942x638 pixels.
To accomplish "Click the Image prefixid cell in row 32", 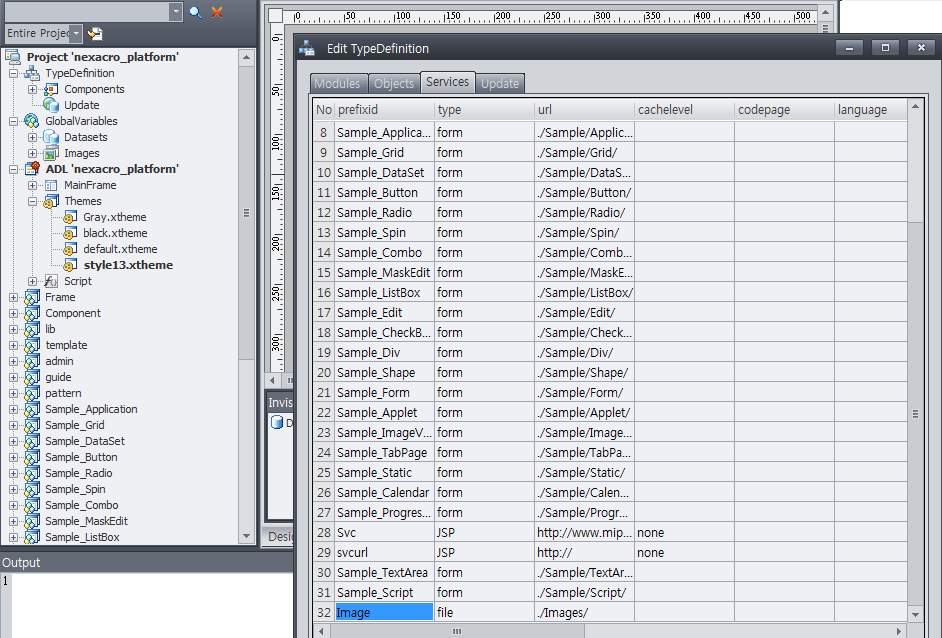I will 384,612.
